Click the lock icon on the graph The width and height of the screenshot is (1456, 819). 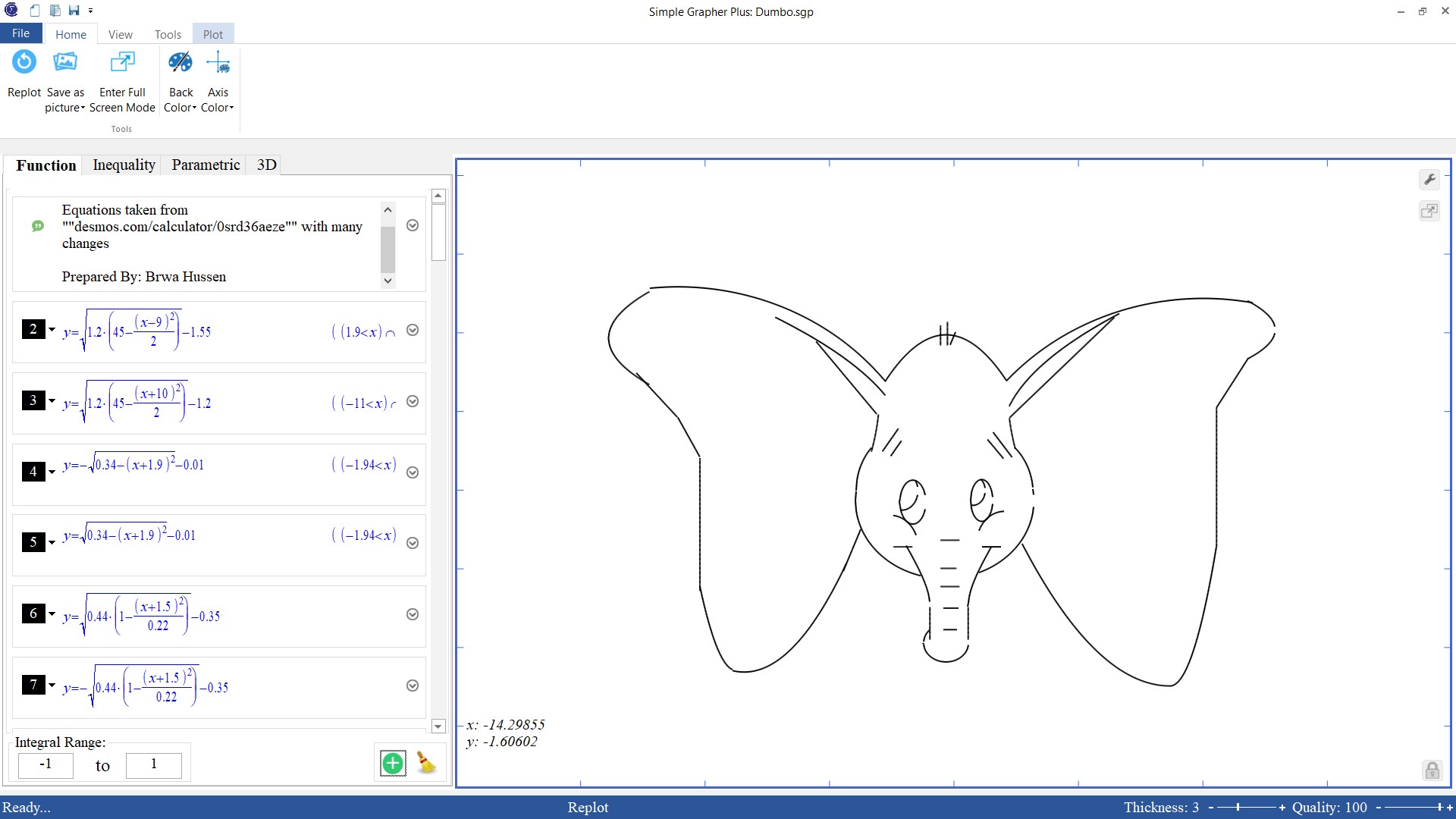1432,770
